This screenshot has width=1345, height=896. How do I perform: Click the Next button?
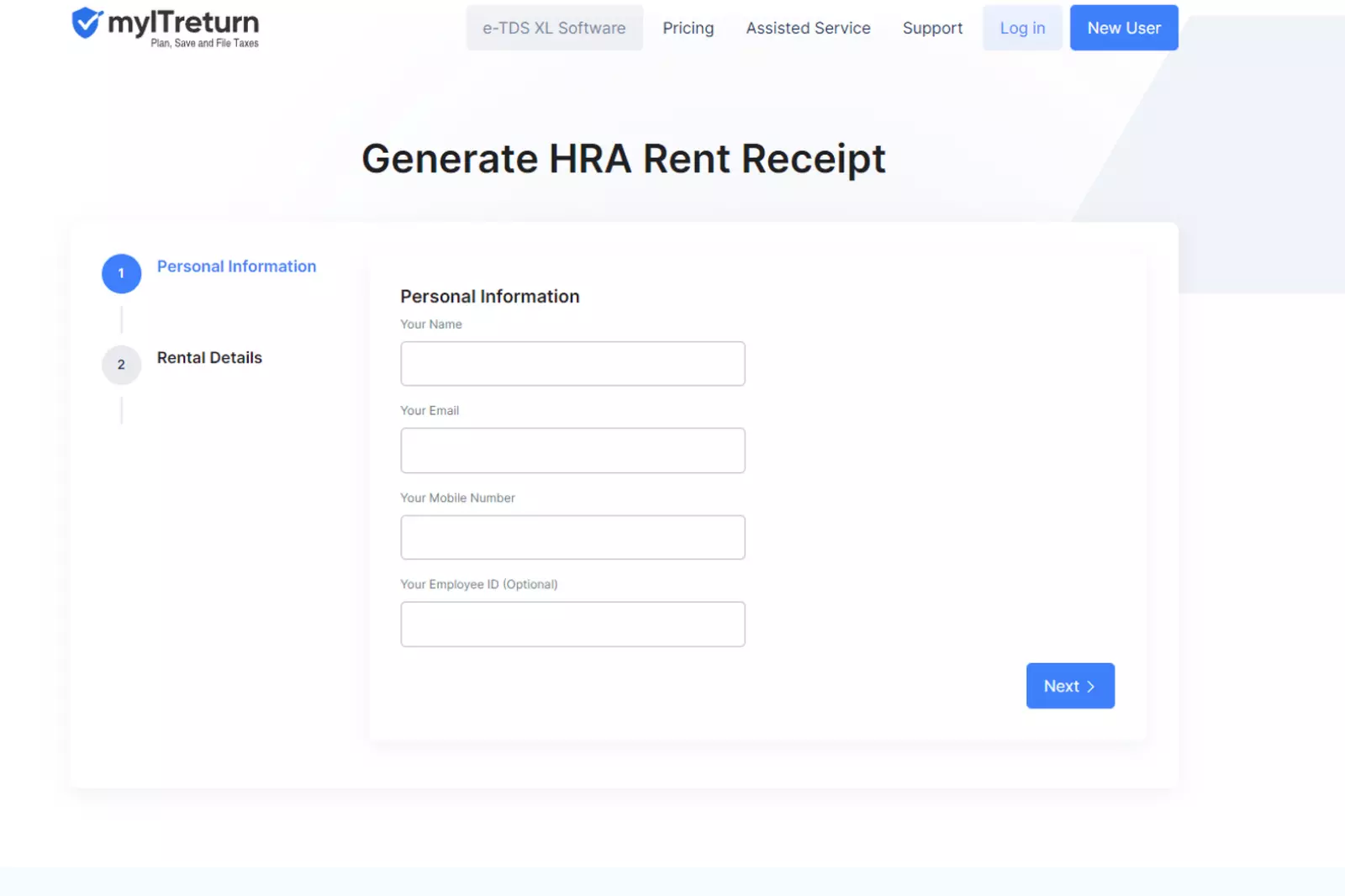(1070, 686)
